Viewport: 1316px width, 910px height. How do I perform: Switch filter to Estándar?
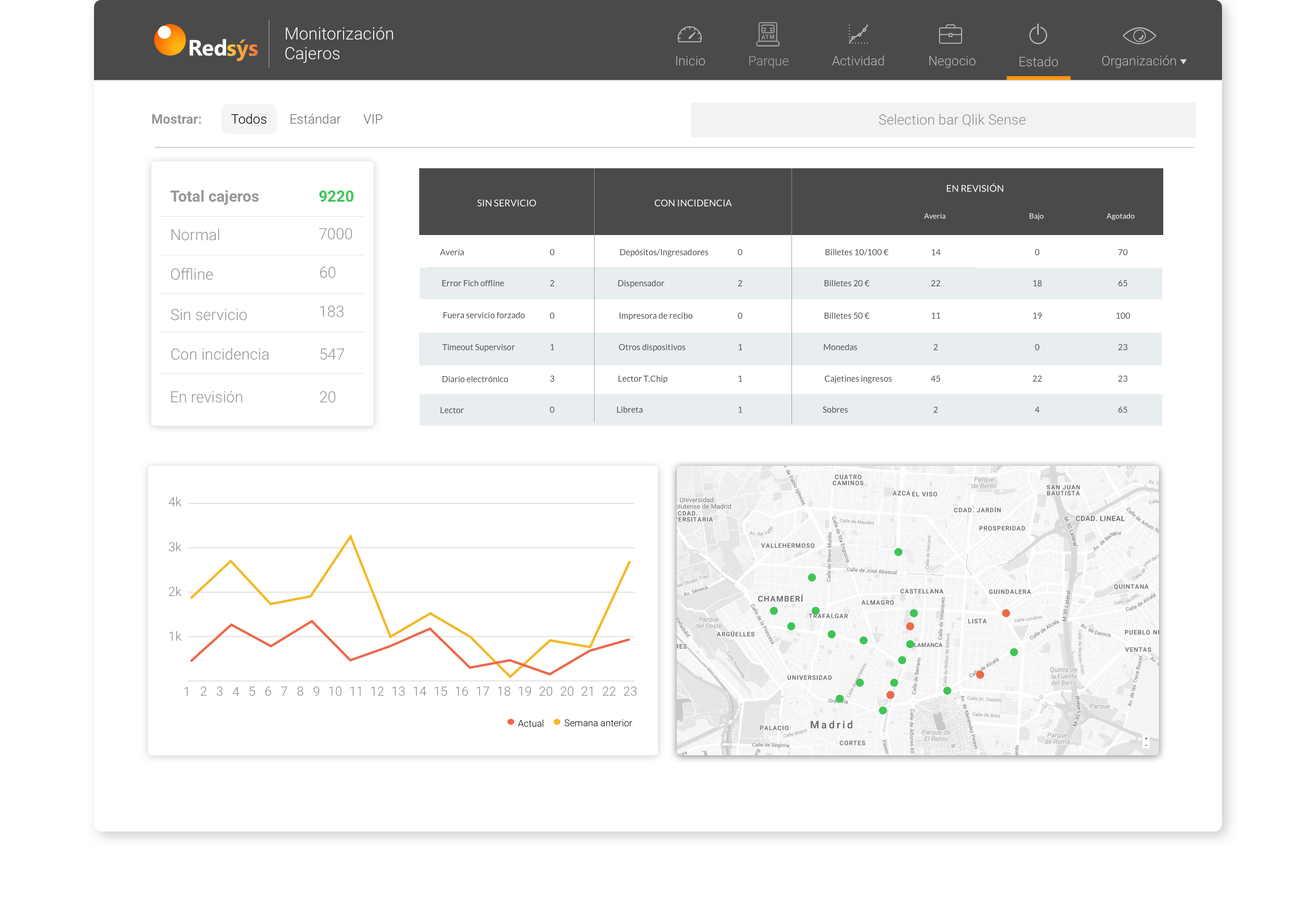pyautogui.click(x=315, y=119)
